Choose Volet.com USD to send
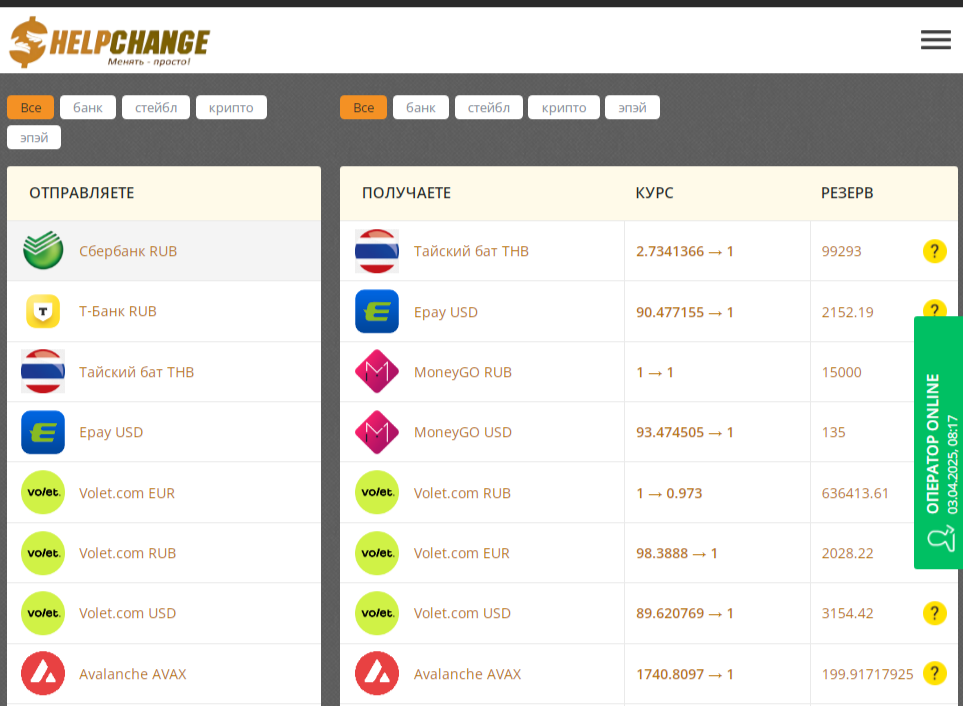Screen dimensions: 963x706 point(164,613)
